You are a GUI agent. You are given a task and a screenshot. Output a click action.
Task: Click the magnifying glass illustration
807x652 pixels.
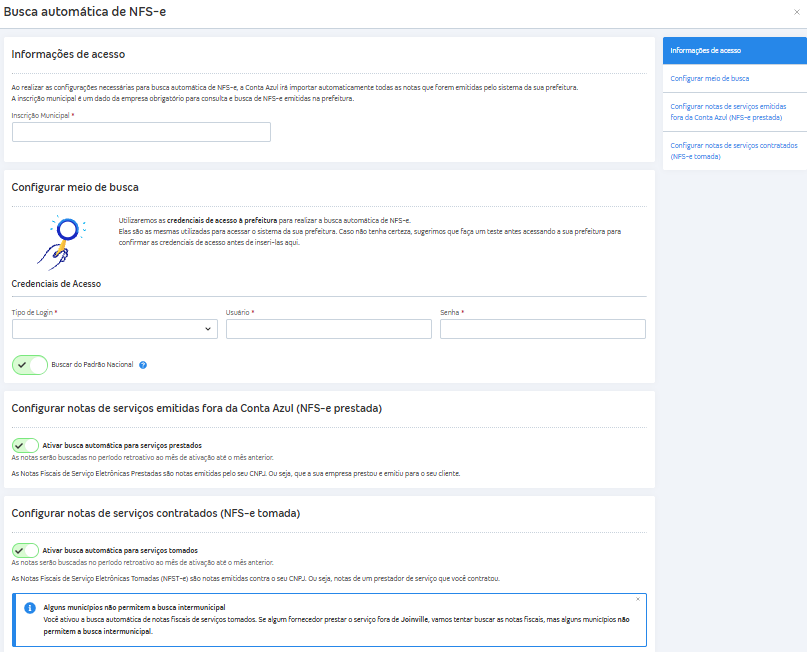61,242
